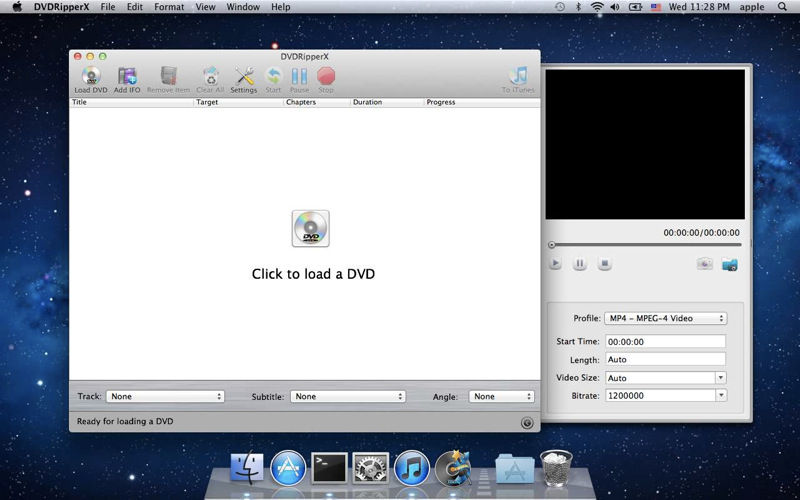Click in the Start Time field
Image resolution: width=800 pixels, height=500 pixels.
[x=665, y=341]
